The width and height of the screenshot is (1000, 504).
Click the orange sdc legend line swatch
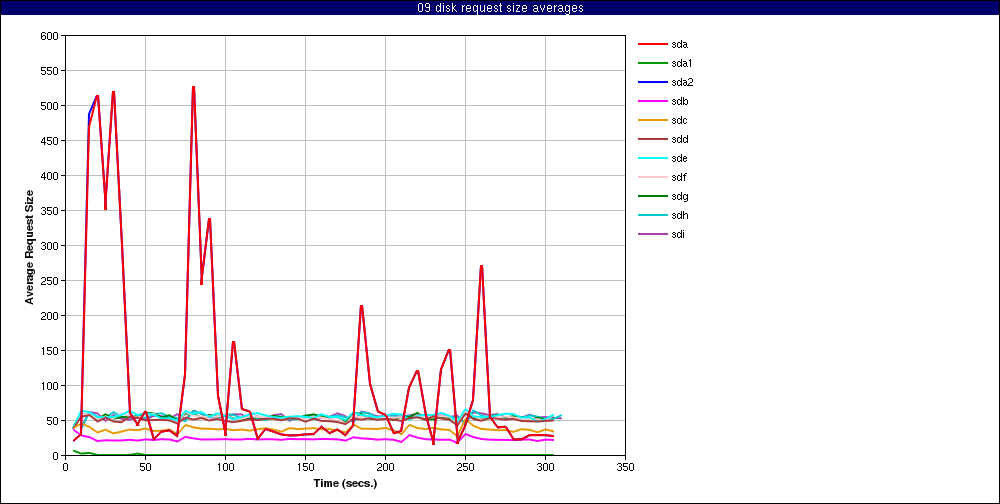click(652, 120)
